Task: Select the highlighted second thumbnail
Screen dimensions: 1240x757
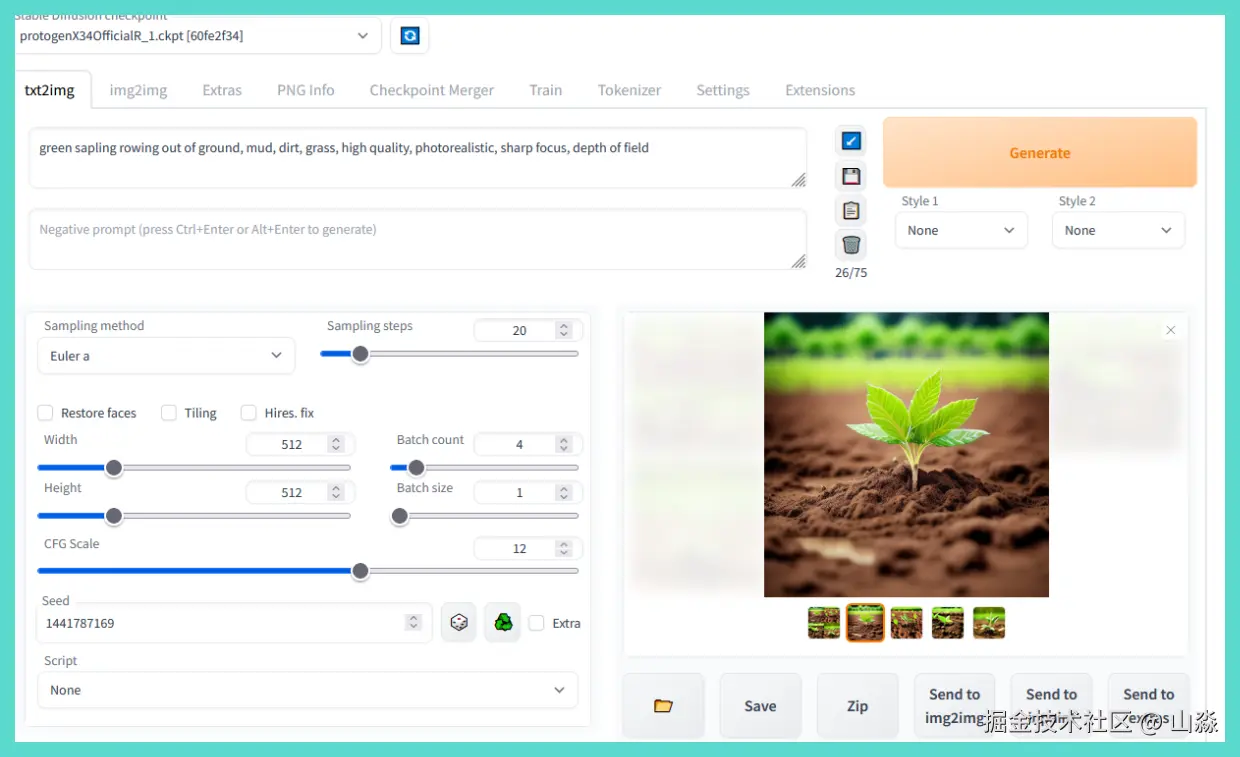Action: click(x=865, y=623)
